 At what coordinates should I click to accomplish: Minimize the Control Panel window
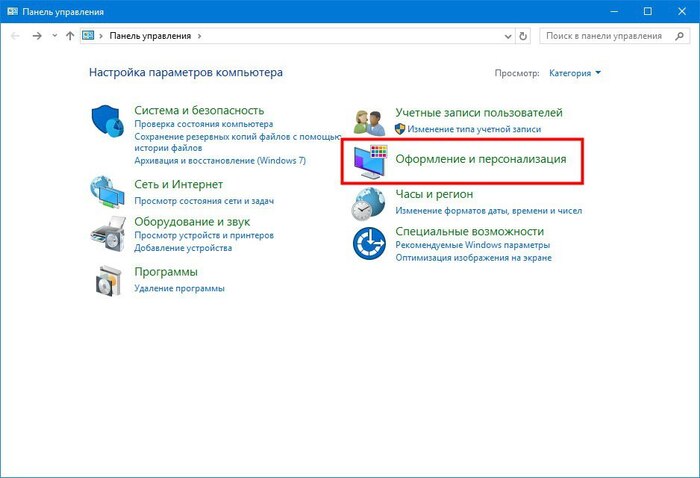(614, 12)
